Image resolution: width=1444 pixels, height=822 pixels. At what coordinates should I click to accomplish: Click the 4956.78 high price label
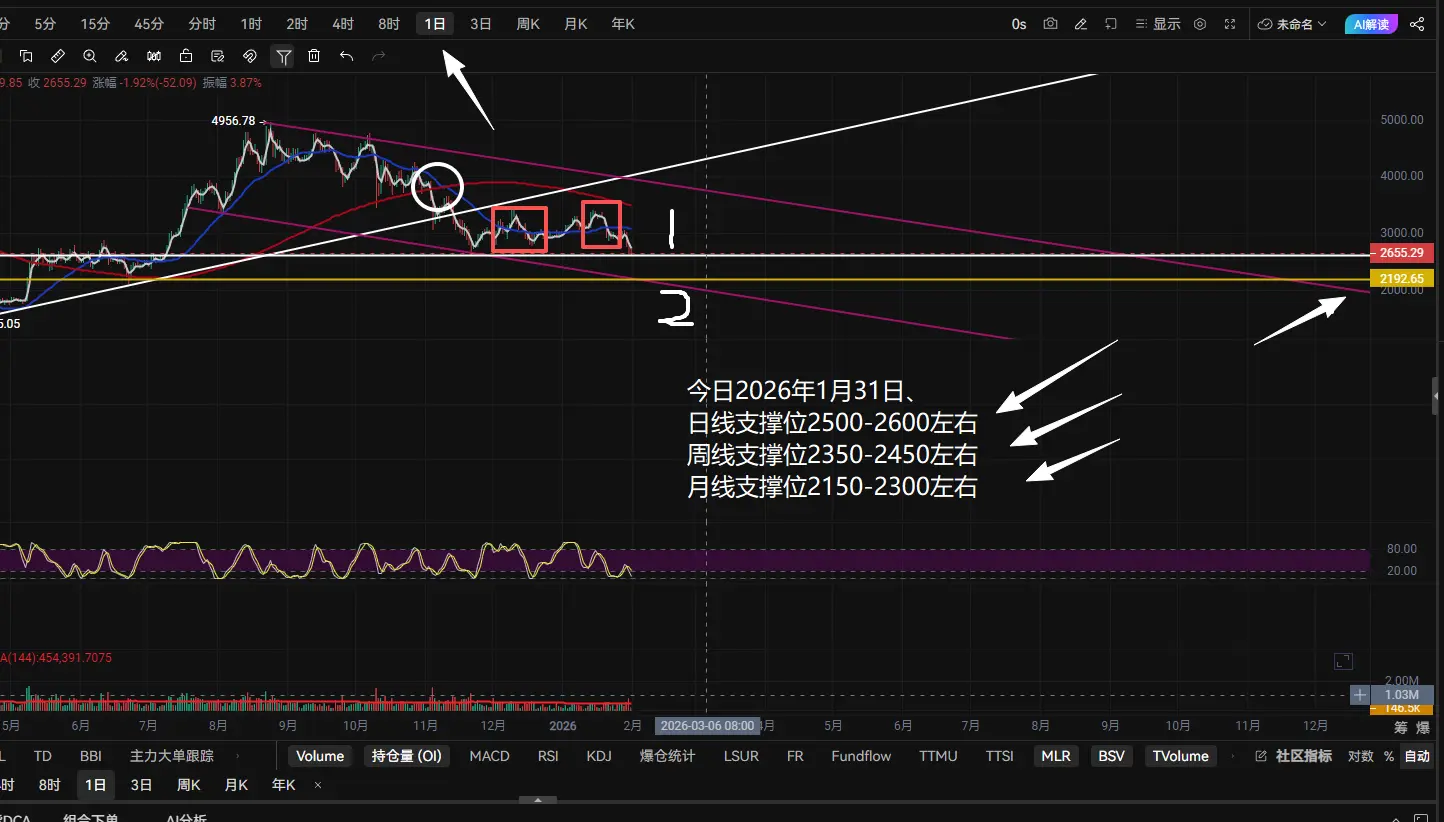(235, 121)
